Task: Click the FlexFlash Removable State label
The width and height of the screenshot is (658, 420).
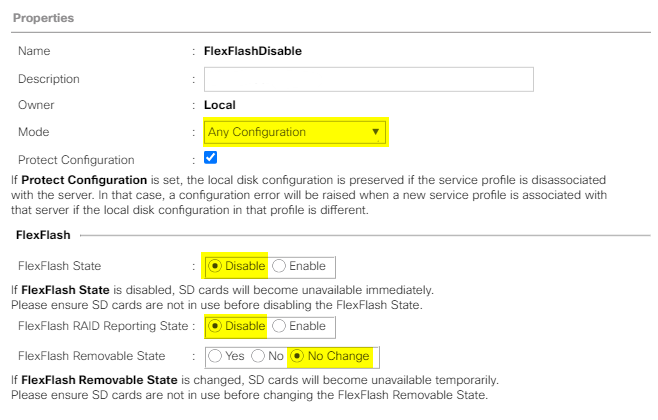Action: 91,356
